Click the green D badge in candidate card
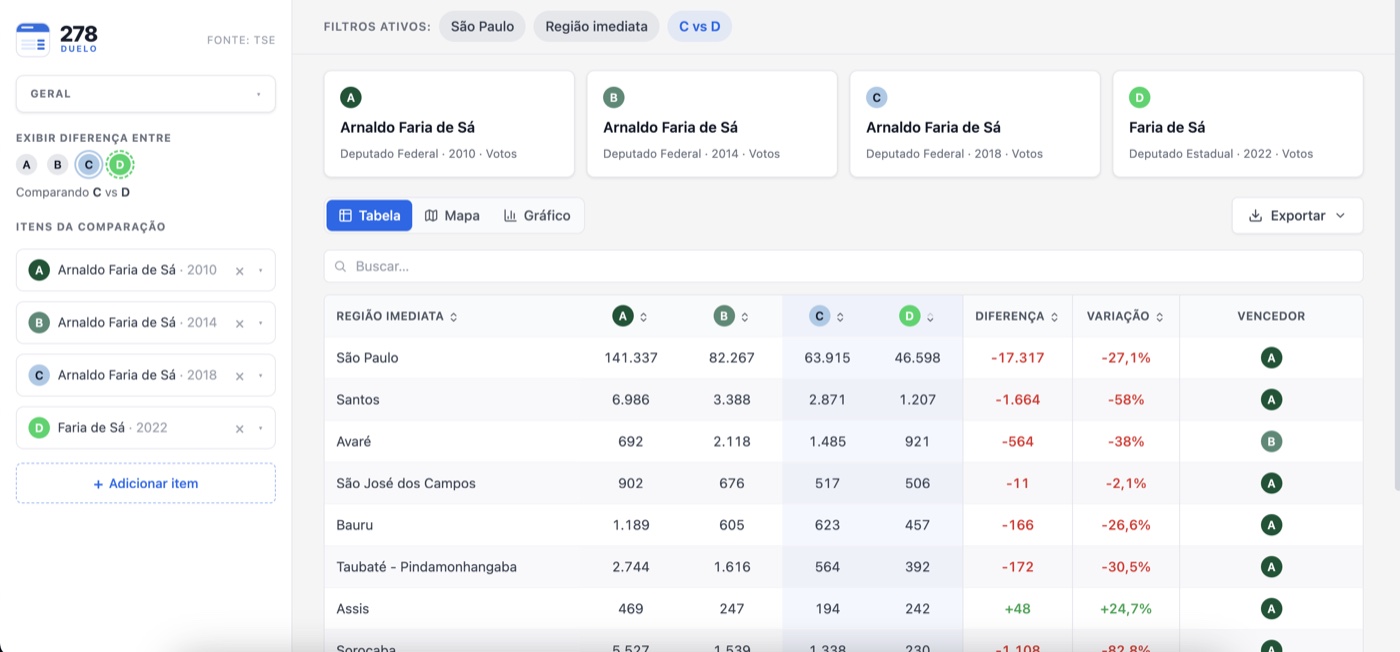Viewport: 1400px width, 652px height. pyautogui.click(x=1139, y=97)
